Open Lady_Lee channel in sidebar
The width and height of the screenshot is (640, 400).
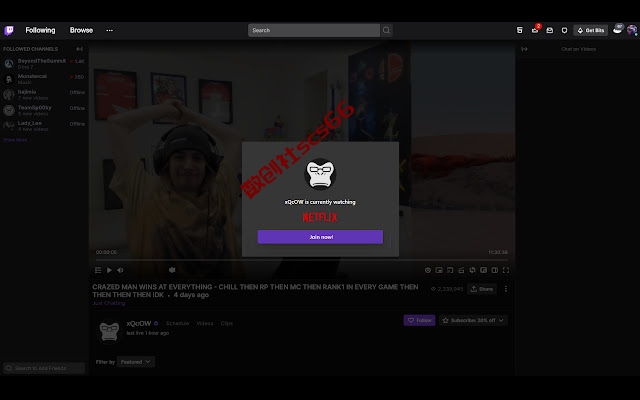pos(44,126)
